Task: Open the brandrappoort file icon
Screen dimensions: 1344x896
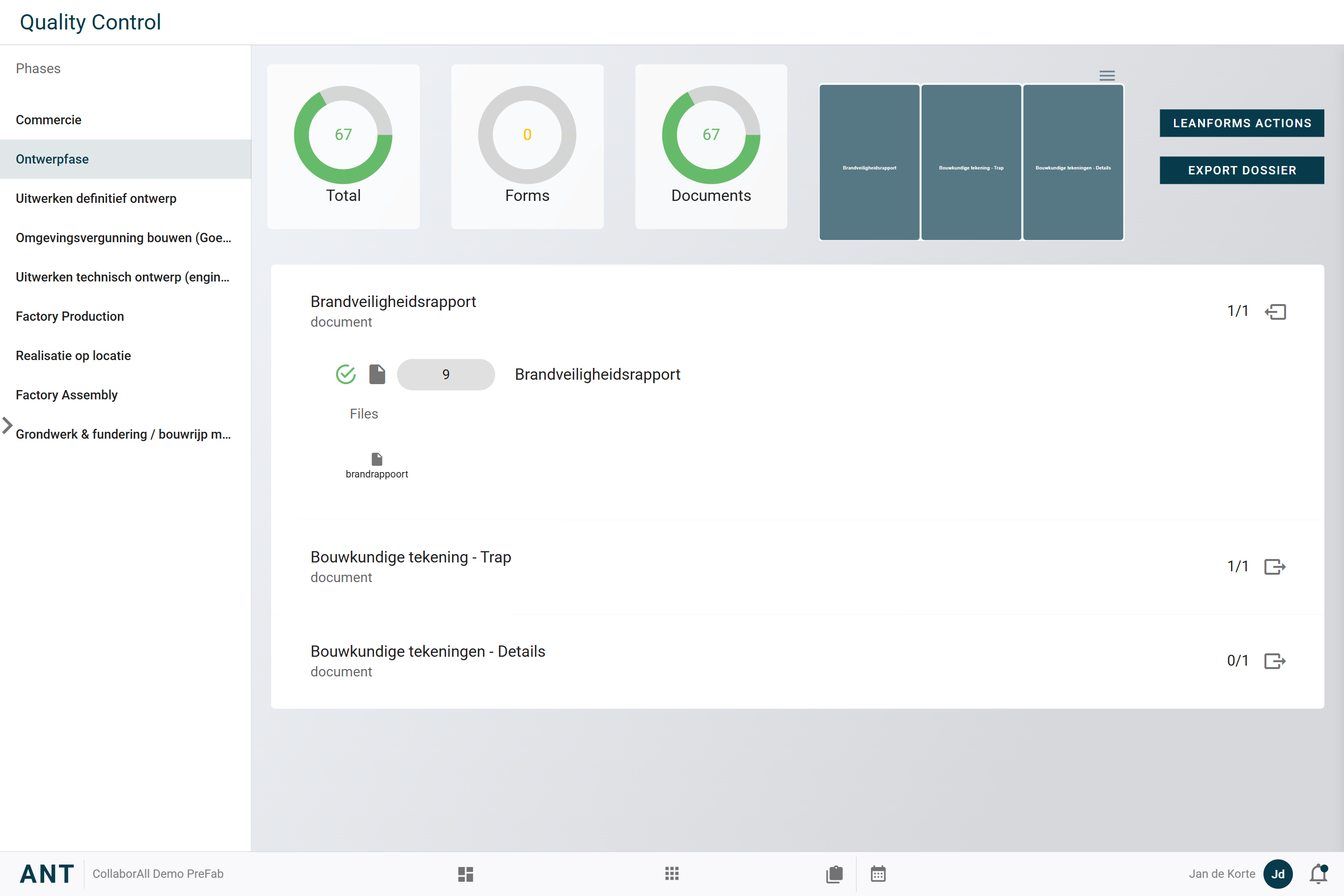Action: (x=377, y=459)
